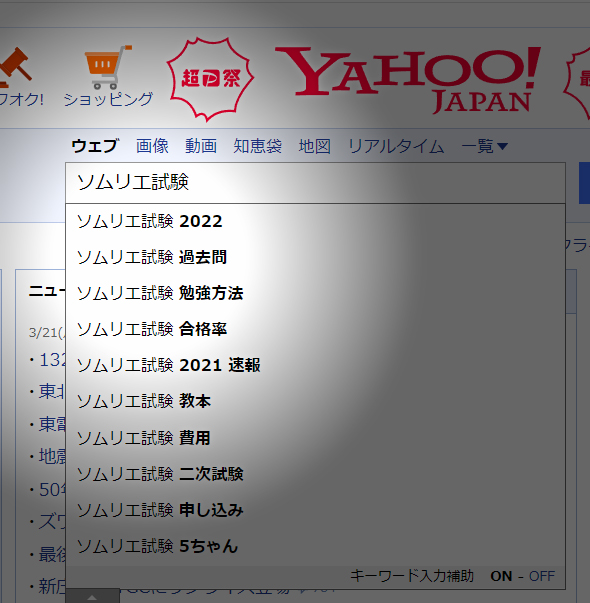Open the 知恵袋 search tab
The image size is (590, 603).
(x=257, y=146)
